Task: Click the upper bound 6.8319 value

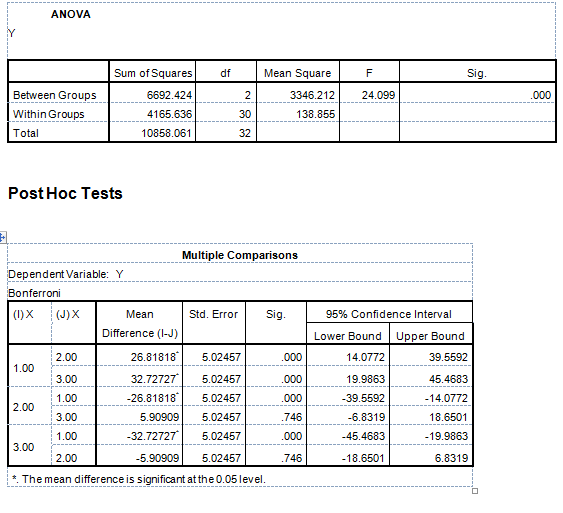Action: click(x=451, y=458)
